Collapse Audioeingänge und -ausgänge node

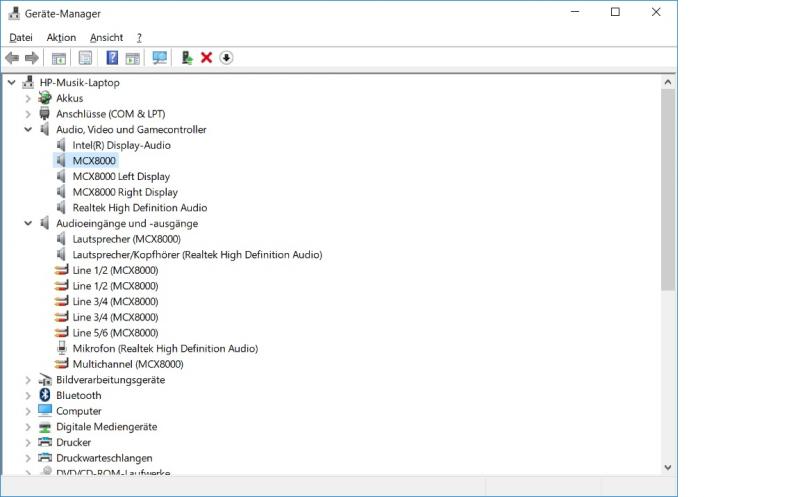coord(28,223)
